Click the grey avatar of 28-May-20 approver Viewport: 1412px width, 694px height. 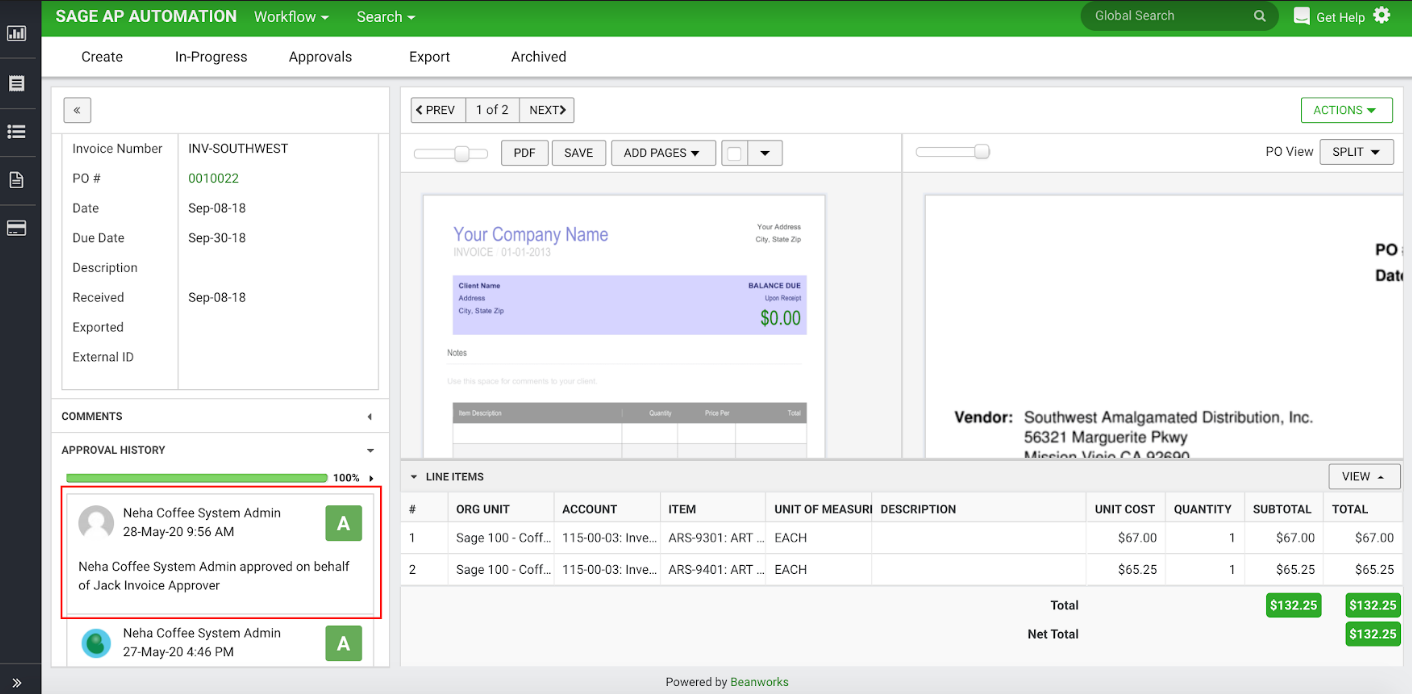point(96,523)
